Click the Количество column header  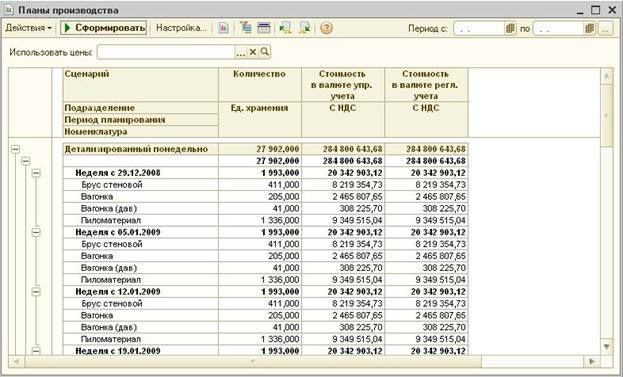[x=260, y=85]
